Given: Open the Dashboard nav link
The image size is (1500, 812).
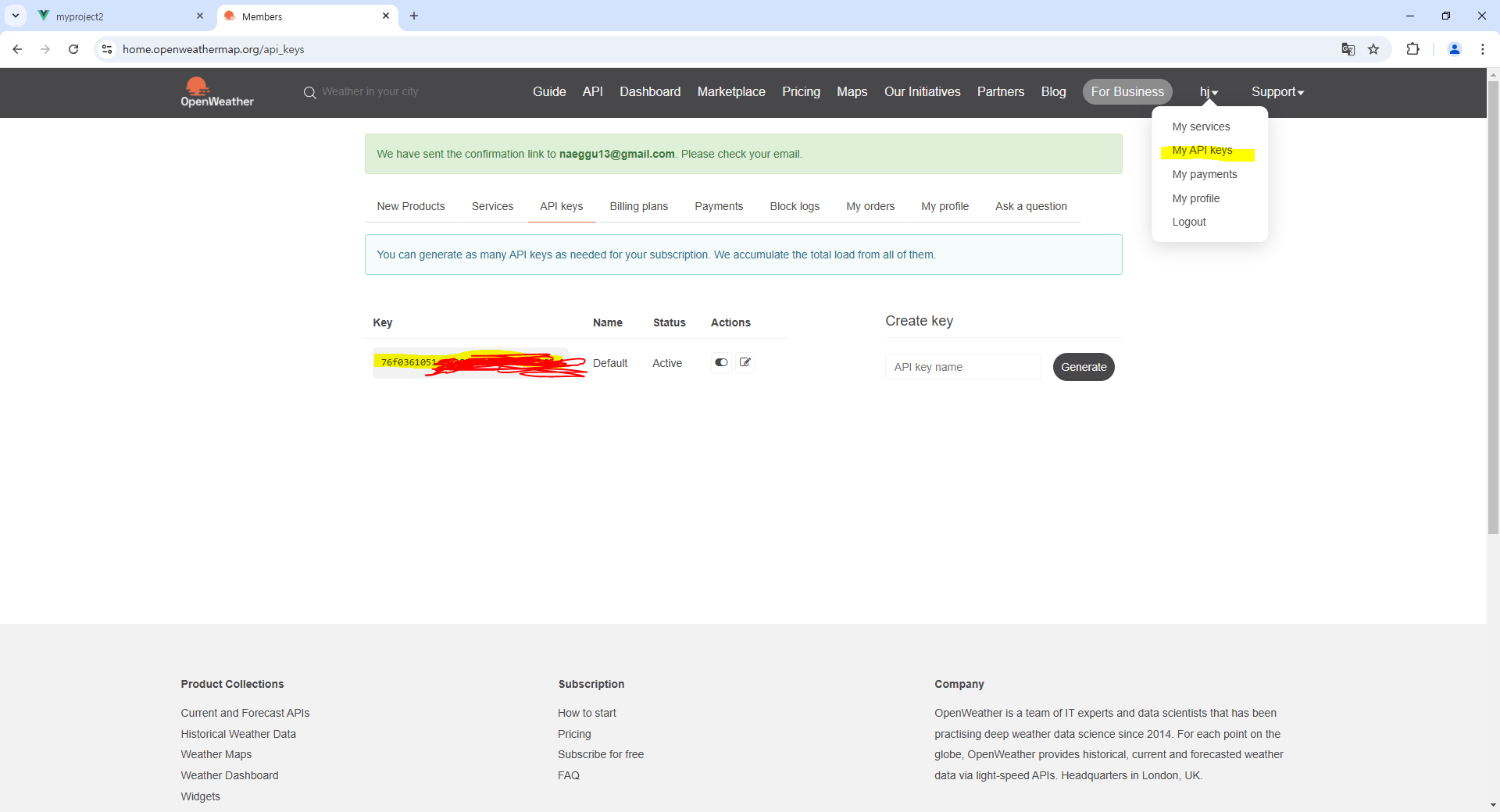Looking at the screenshot, I should (x=650, y=92).
